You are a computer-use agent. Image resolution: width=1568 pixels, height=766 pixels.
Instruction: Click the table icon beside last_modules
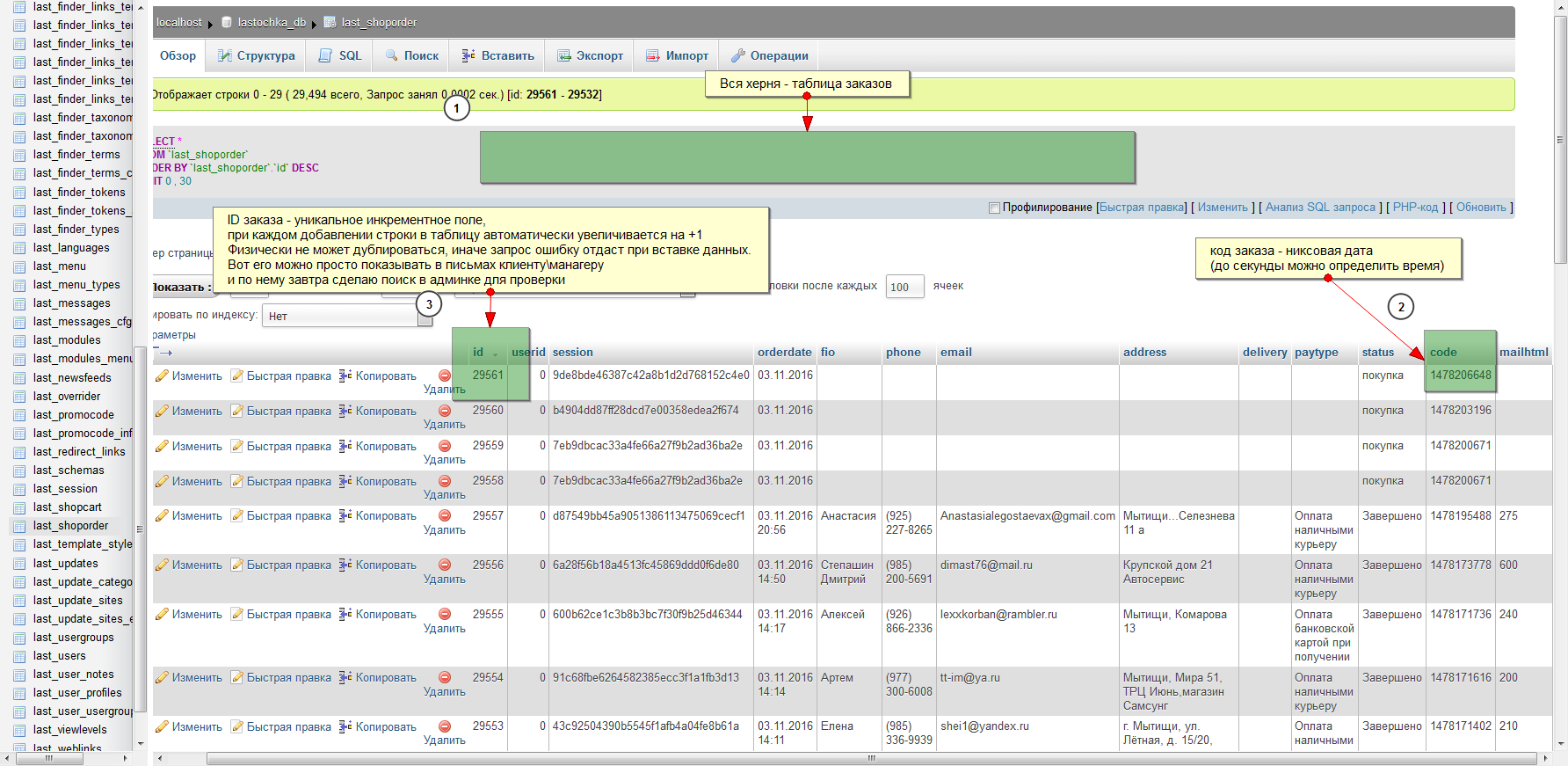19,340
